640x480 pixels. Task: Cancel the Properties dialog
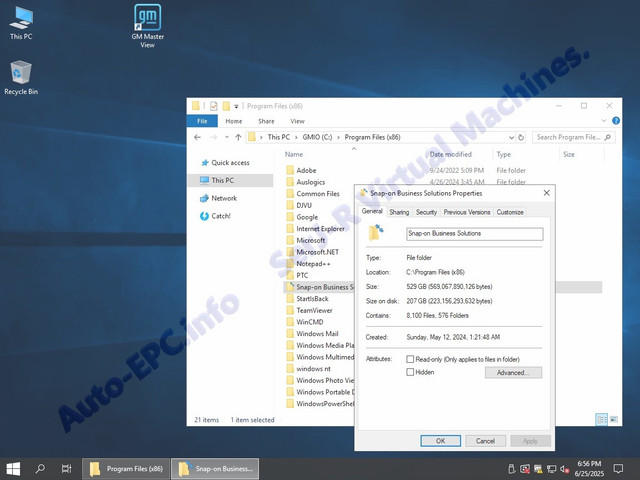[485, 441]
